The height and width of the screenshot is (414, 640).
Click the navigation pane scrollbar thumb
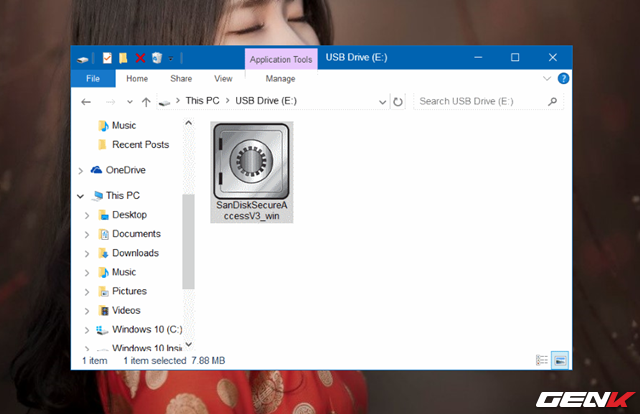coord(189,242)
